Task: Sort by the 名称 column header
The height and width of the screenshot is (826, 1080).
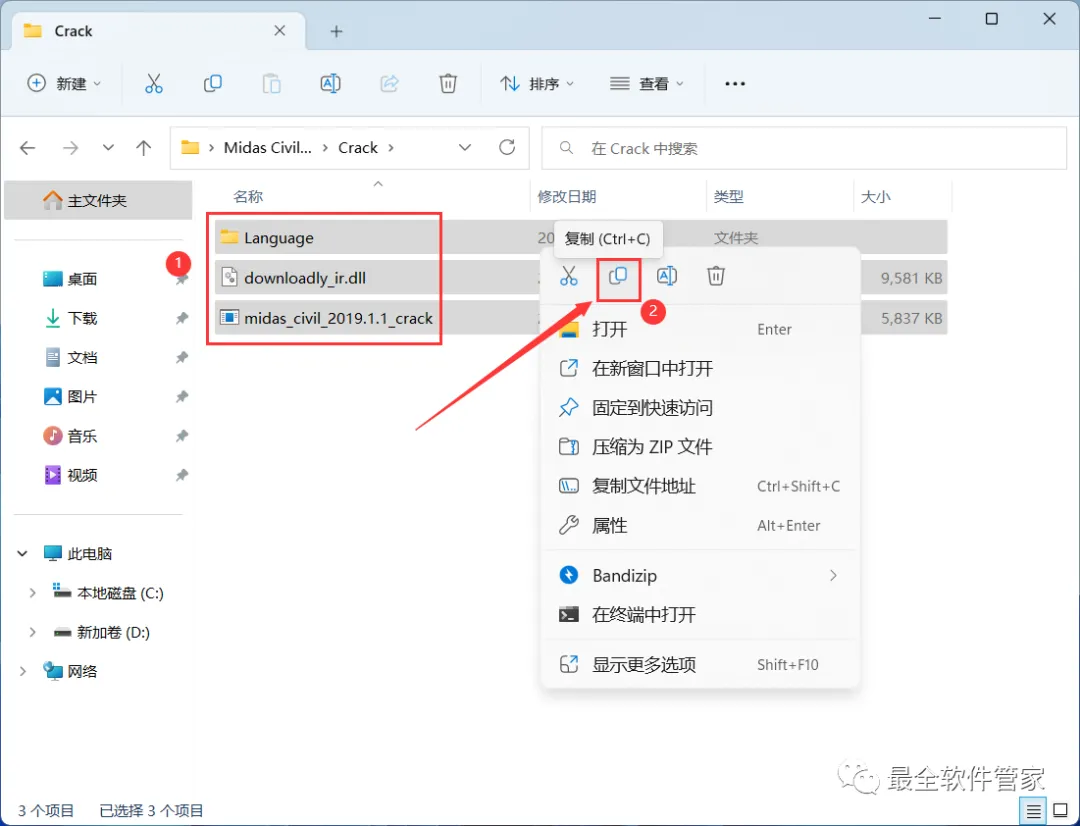Action: coord(248,196)
